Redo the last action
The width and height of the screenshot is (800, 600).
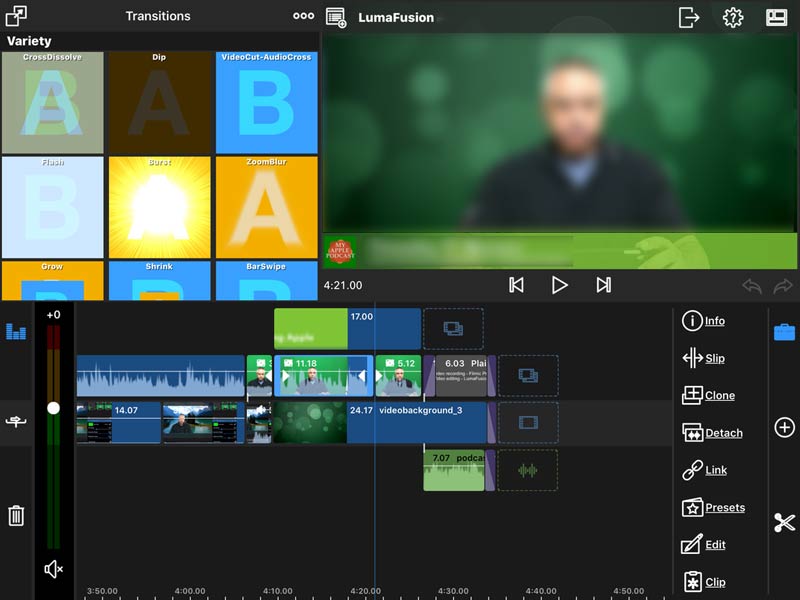pyautogui.click(x=783, y=286)
